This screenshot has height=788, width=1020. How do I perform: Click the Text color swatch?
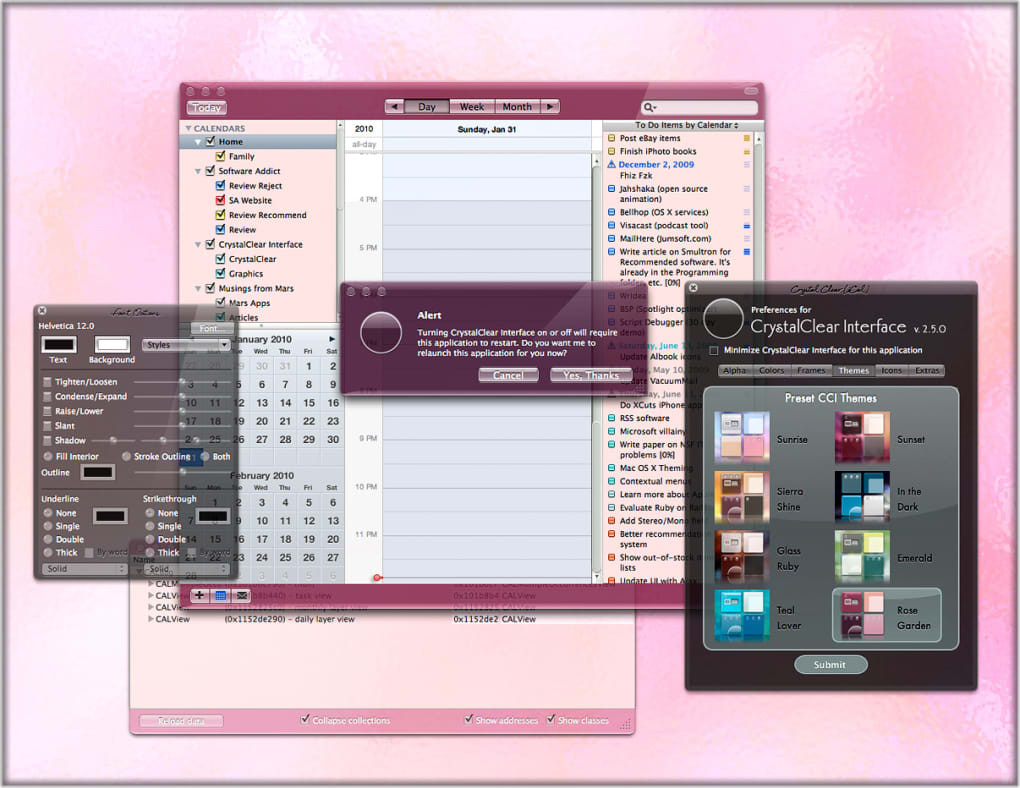coord(59,344)
